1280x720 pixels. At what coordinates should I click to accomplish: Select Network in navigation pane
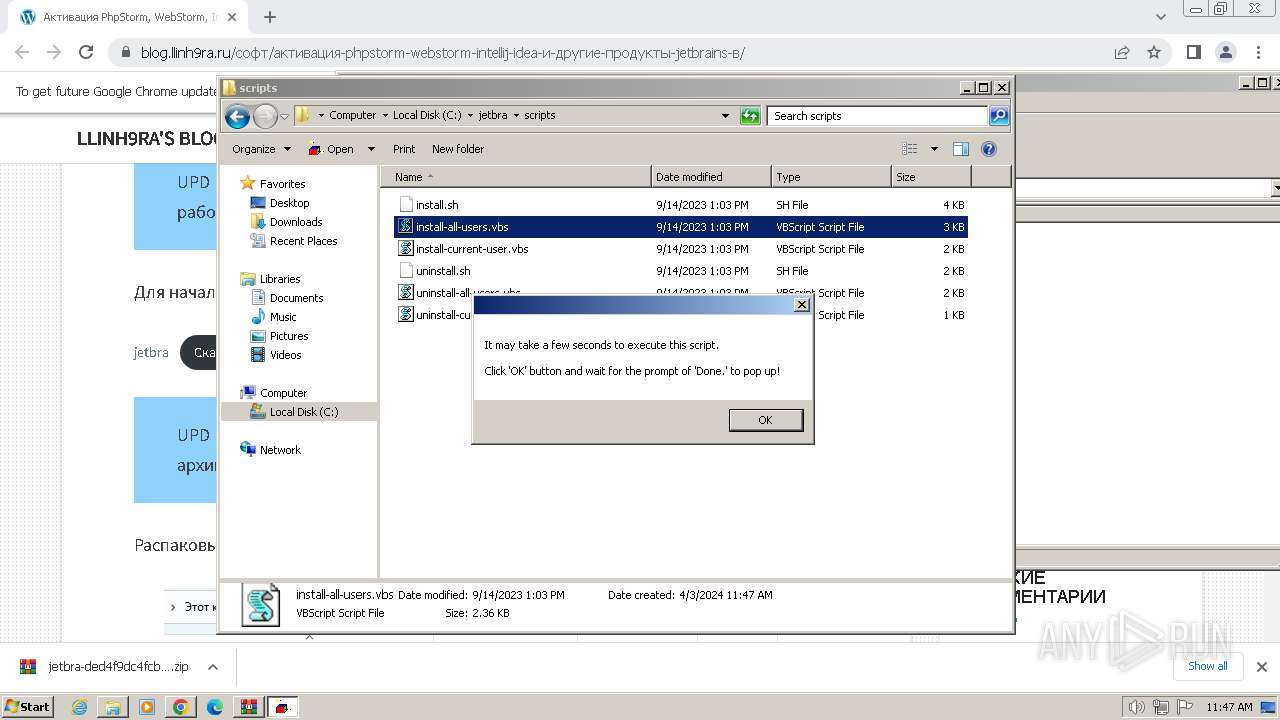coord(280,450)
